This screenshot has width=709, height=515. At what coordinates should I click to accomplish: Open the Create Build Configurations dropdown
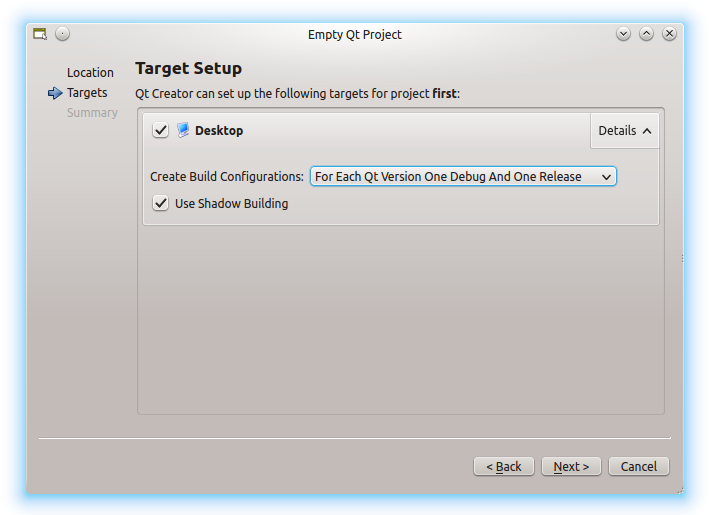coord(463,176)
